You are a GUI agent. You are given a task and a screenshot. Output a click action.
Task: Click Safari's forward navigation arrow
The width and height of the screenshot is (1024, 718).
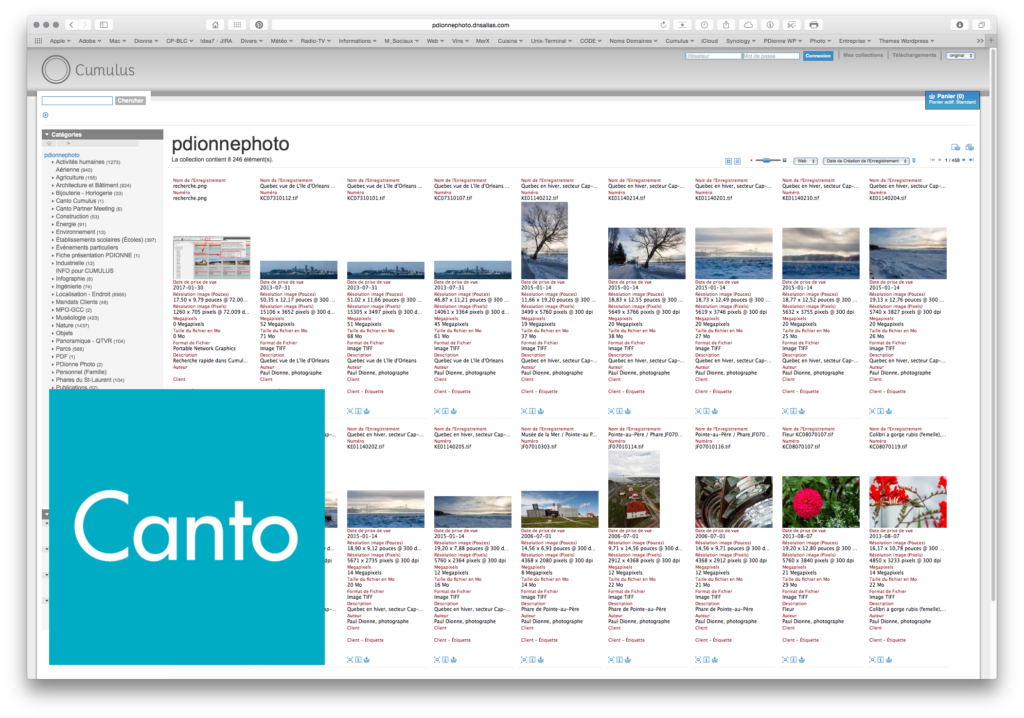[x=85, y=25]
